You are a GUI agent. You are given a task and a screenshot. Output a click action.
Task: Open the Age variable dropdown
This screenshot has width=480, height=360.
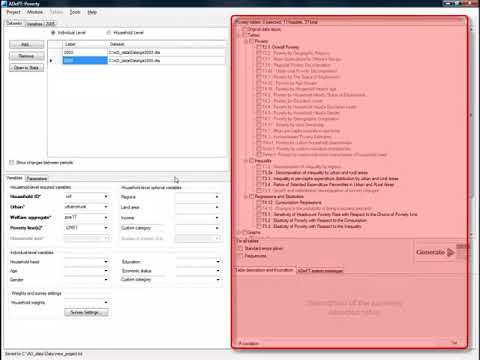[x=106, y=271]
